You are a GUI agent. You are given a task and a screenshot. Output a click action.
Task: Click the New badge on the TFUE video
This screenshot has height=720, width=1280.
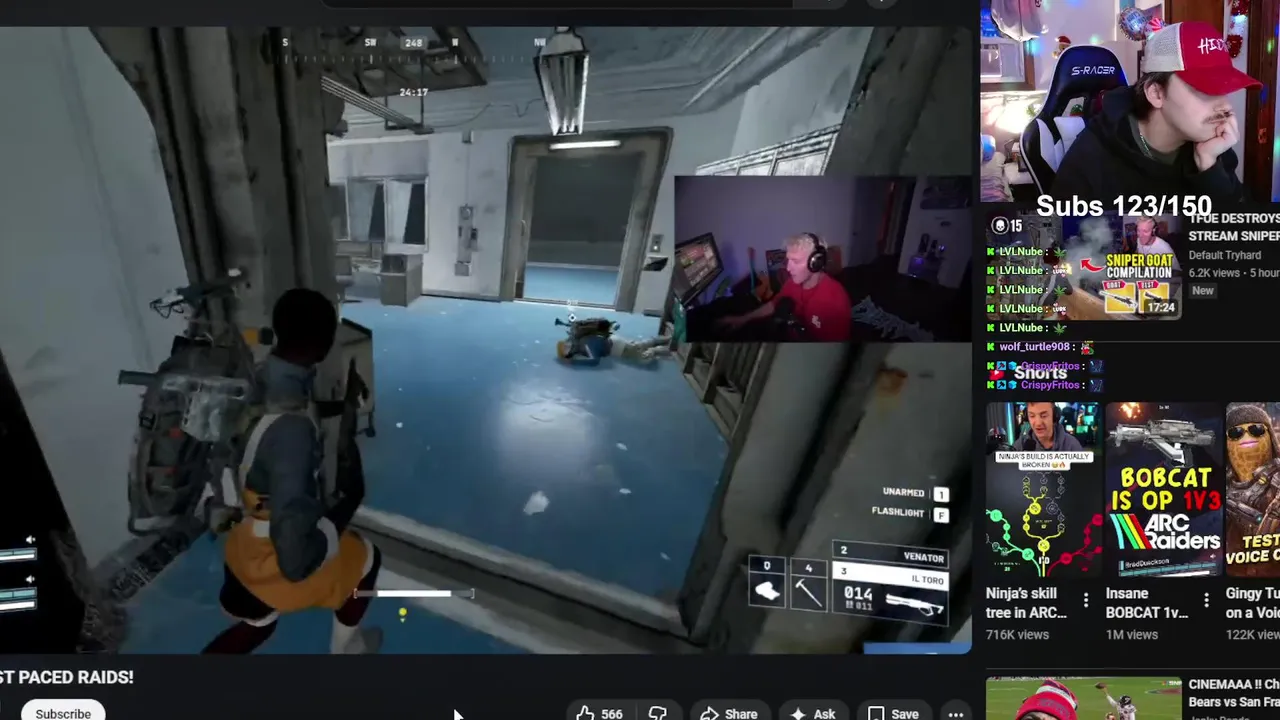[1202, 291]
